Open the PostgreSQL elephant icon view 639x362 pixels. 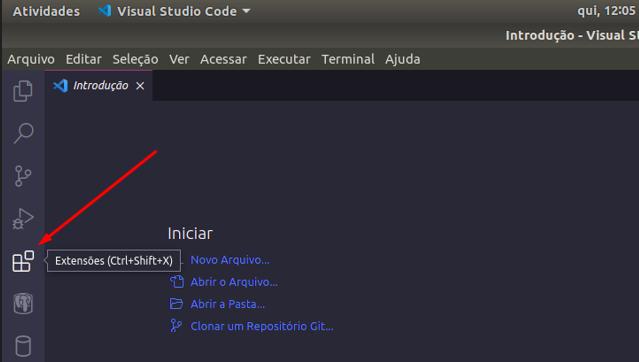point(23,304)
